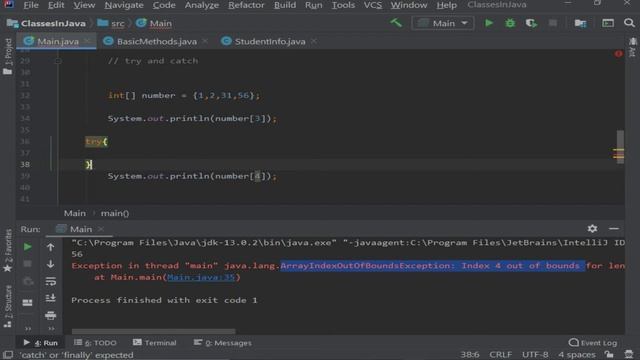Open the Tools menu
Screen dimensions: 640x360
click(343, 5)
